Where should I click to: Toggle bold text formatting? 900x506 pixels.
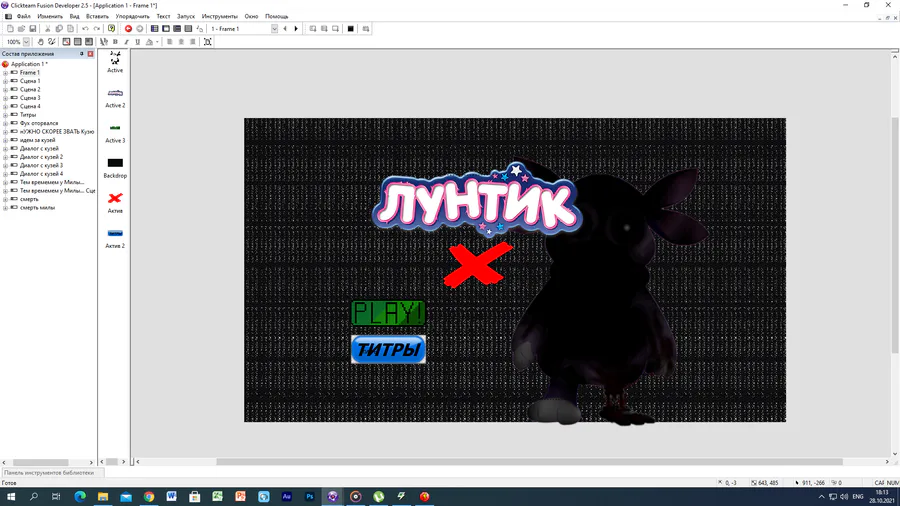click(115, 42)
